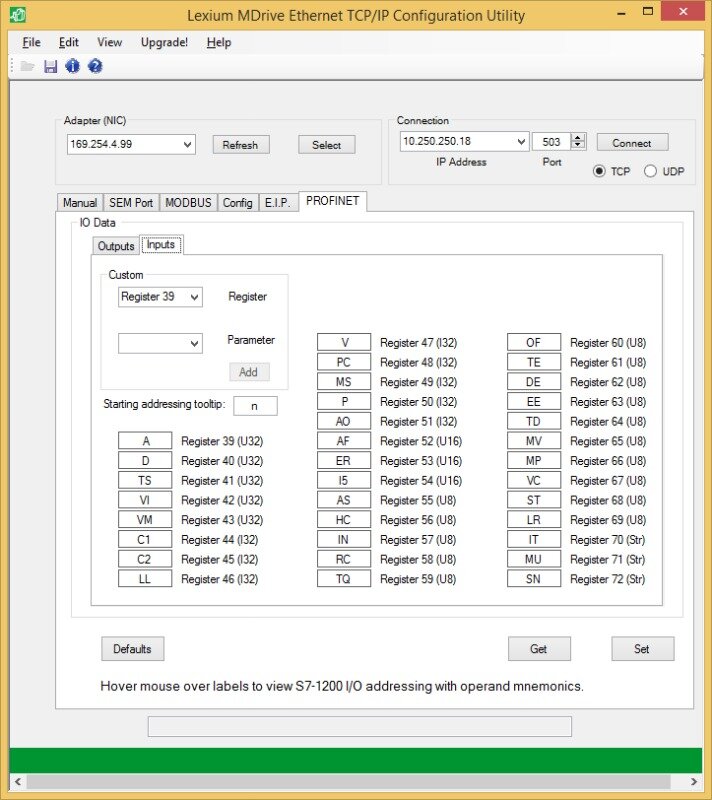The image size is (712, 800).
Task: Click the Open folder toolbar icon
Action: point(27,66)
